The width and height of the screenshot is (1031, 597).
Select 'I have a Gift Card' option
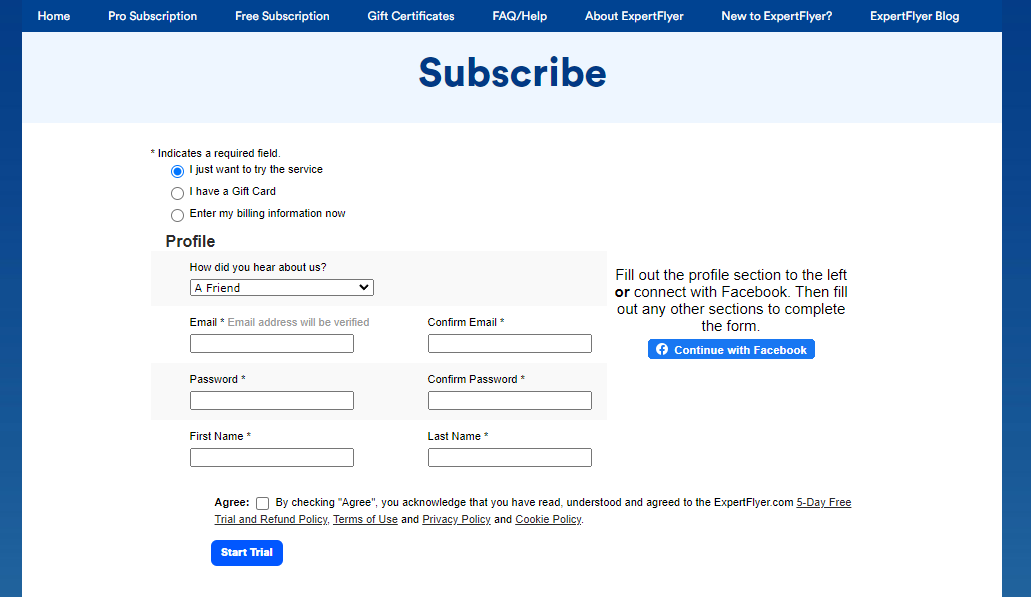(177, 193)
